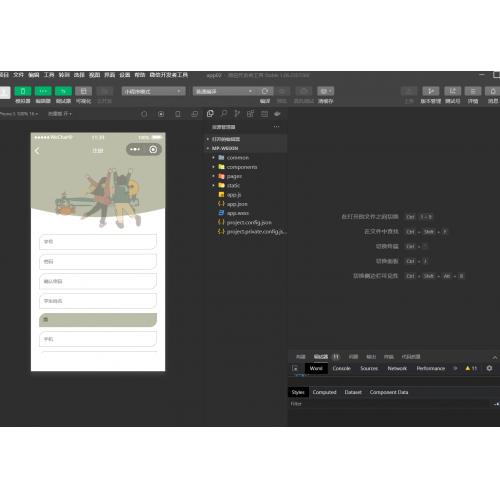Screen dimensions: 500x500
Task: Click the element inspector select icon
Action: click(x=295, y=368)
